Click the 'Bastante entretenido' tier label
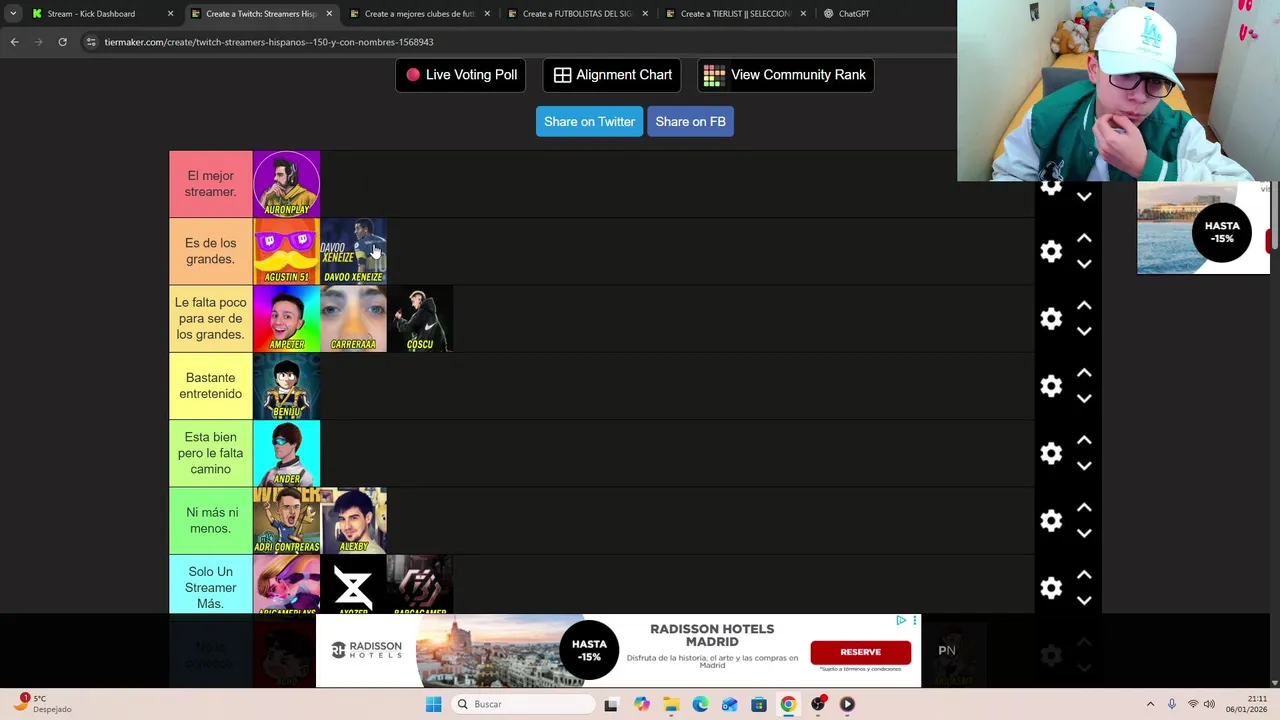Viewport: 1280px width, 720px height. [x=211, y=386]
